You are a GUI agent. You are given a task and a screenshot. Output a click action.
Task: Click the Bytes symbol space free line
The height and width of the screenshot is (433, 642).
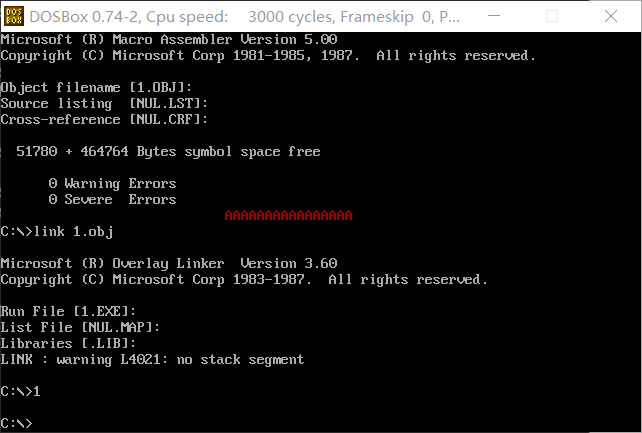tap(168, 152)
